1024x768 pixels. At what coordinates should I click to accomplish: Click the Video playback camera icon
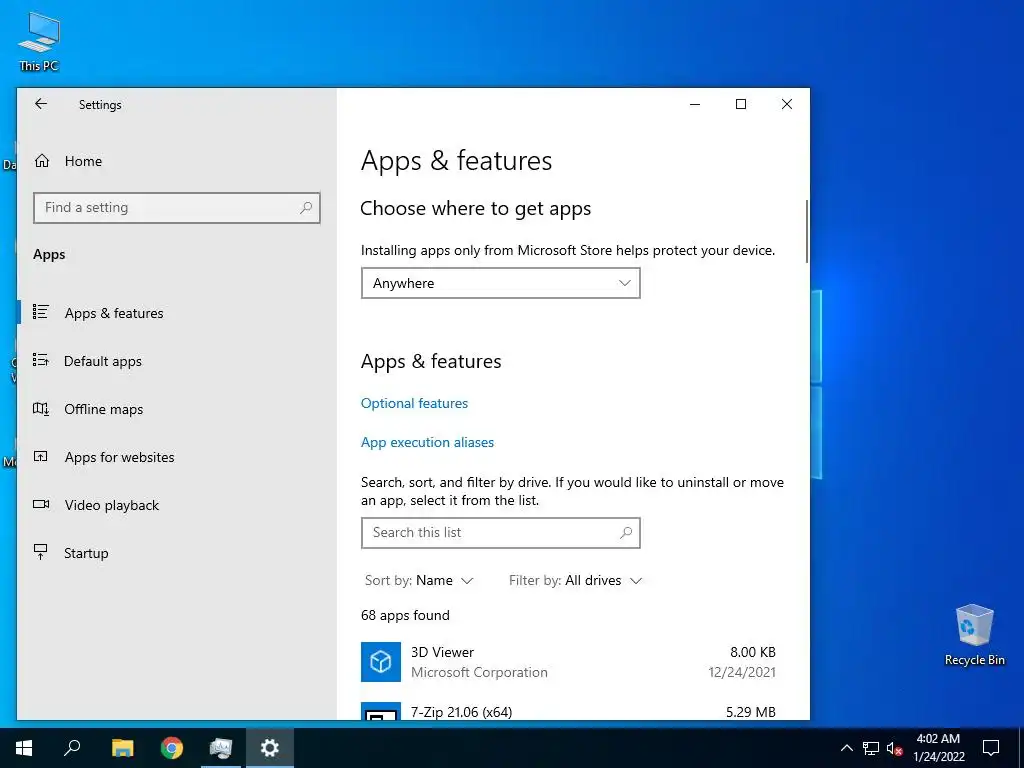click(41, 504)
